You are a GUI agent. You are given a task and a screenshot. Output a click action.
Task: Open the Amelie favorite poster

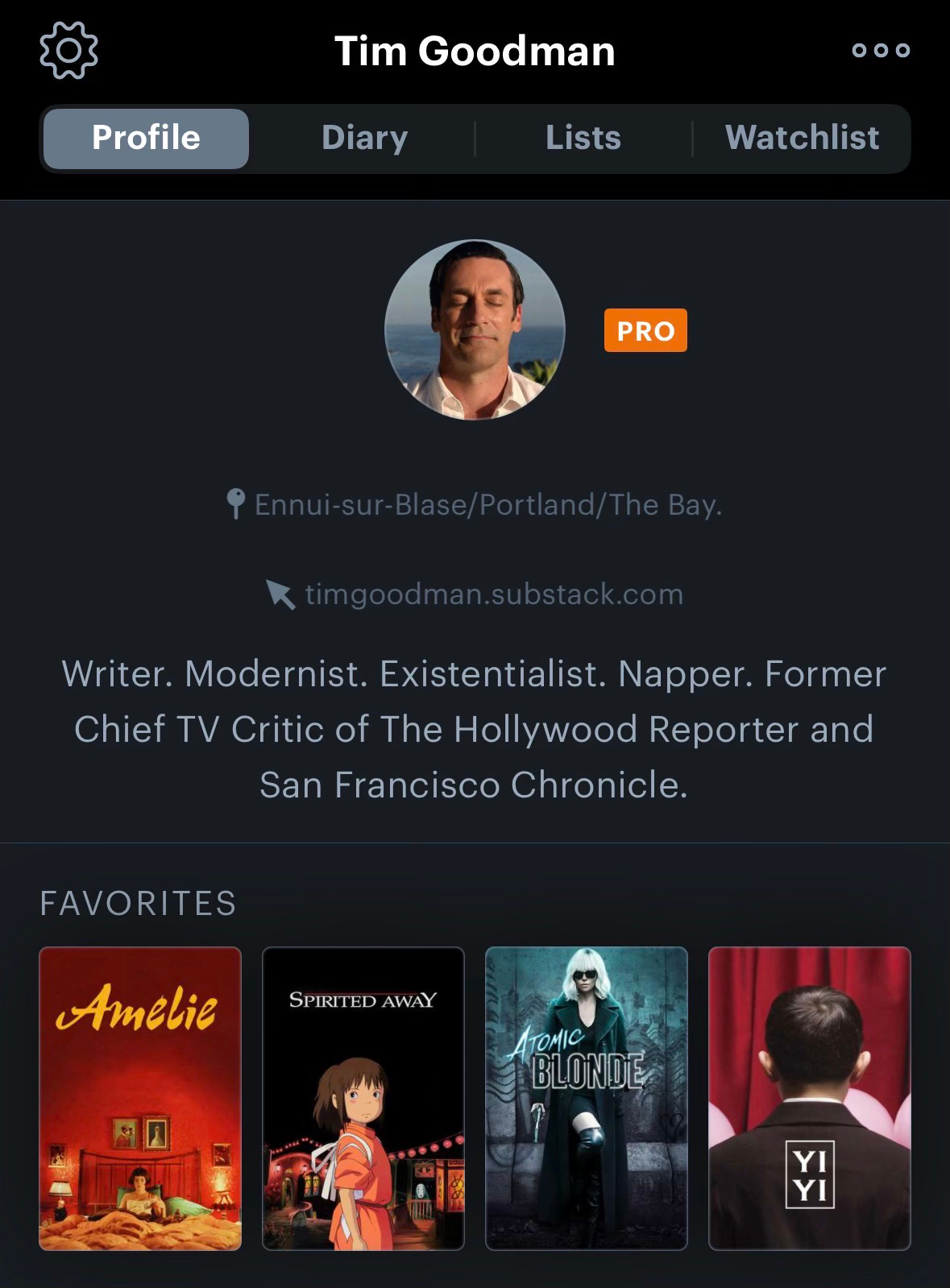pyautogui.click(x=140, y=1099)
